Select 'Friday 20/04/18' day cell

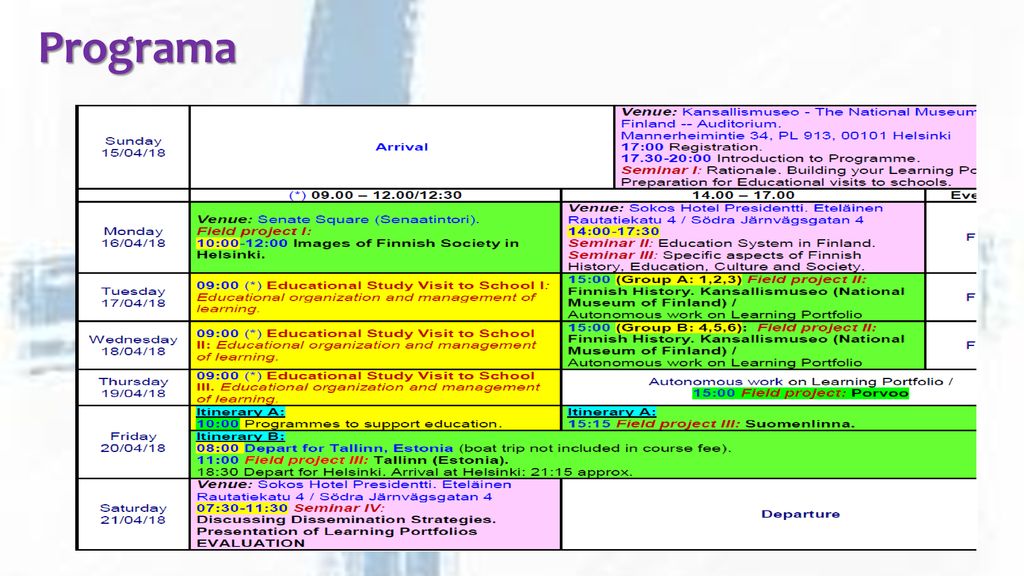(133, 442)
